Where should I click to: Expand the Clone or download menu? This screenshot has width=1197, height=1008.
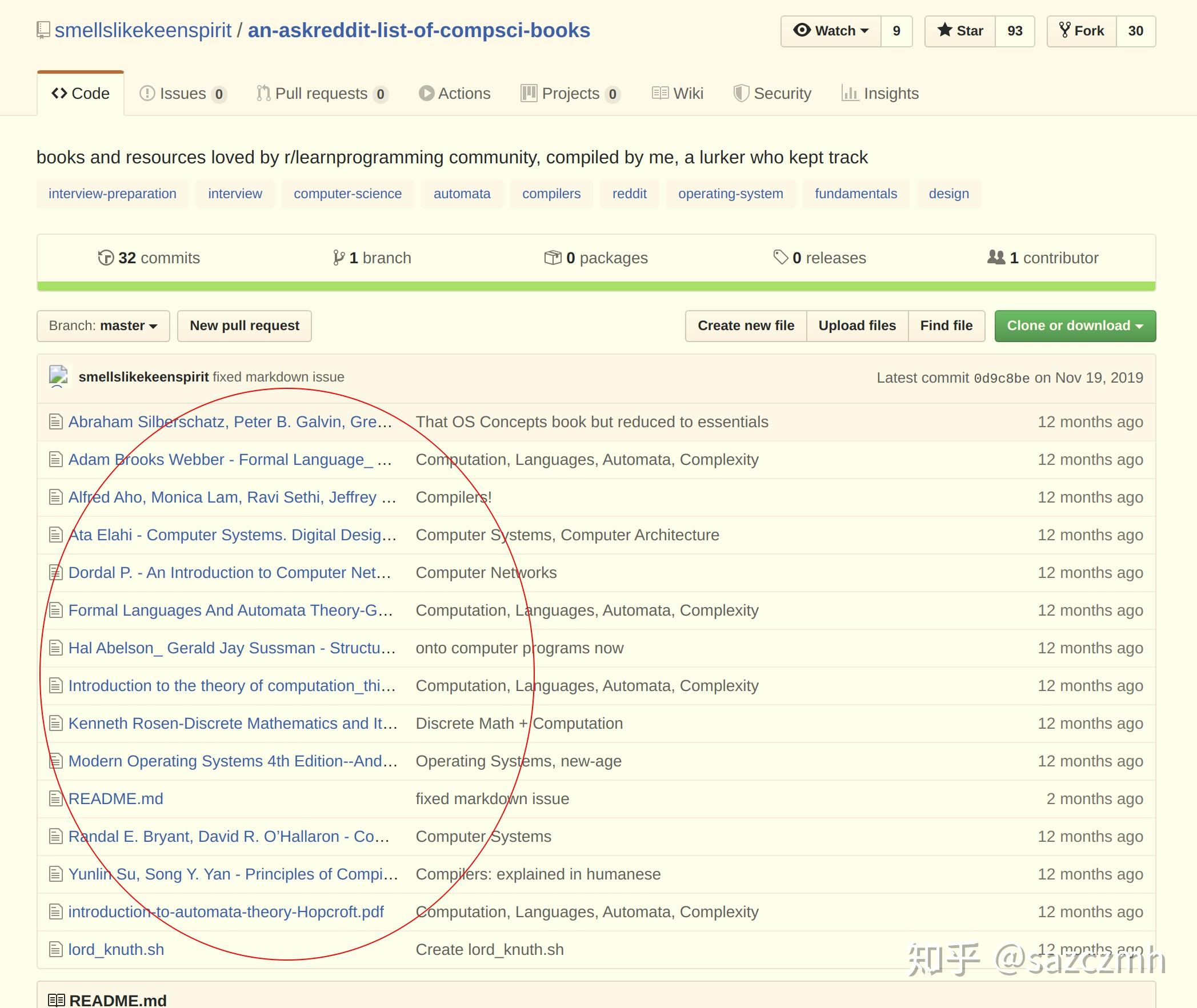coord(1075,326)
